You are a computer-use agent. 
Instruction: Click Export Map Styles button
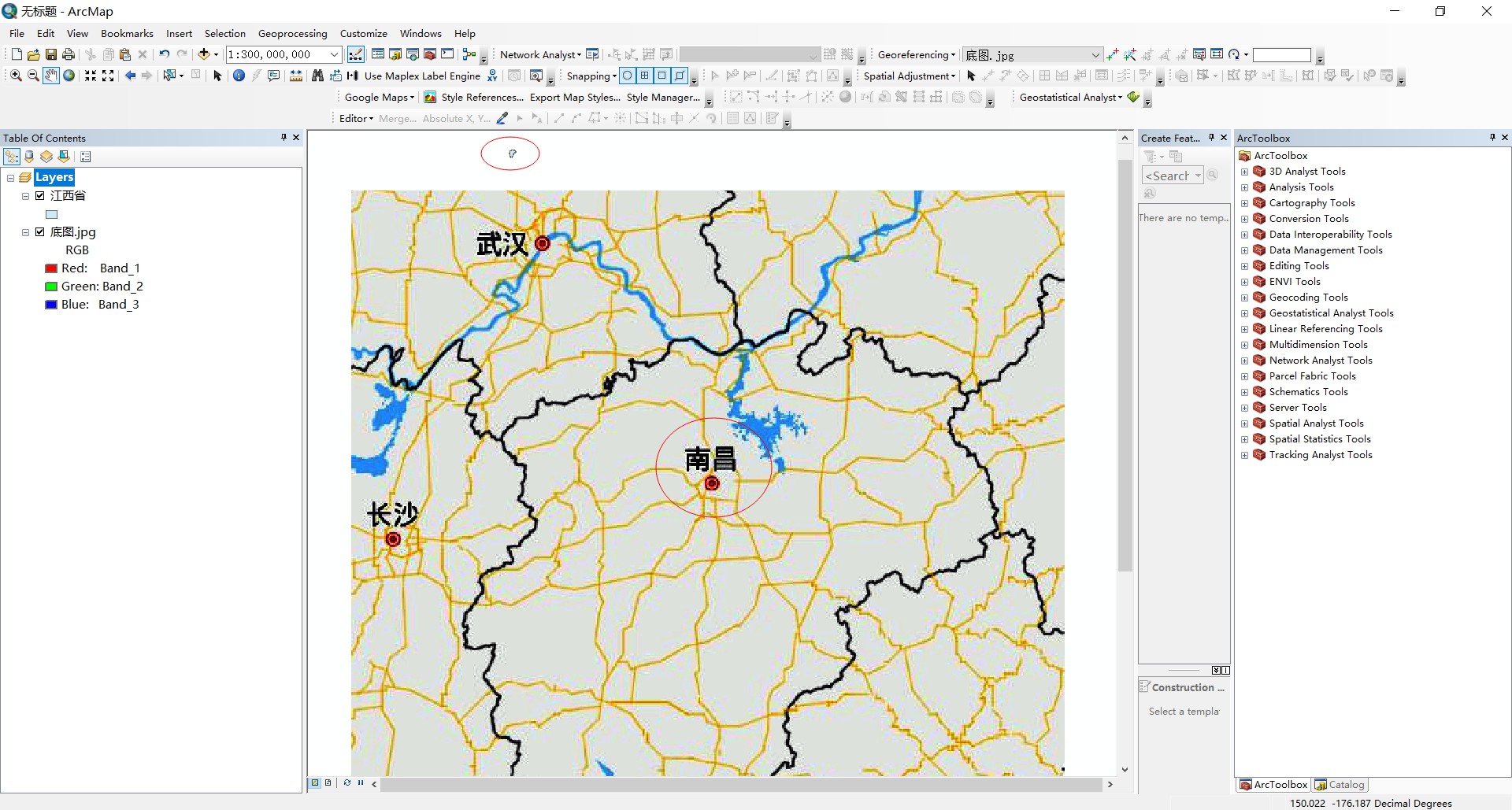click(x=575, y=98)
